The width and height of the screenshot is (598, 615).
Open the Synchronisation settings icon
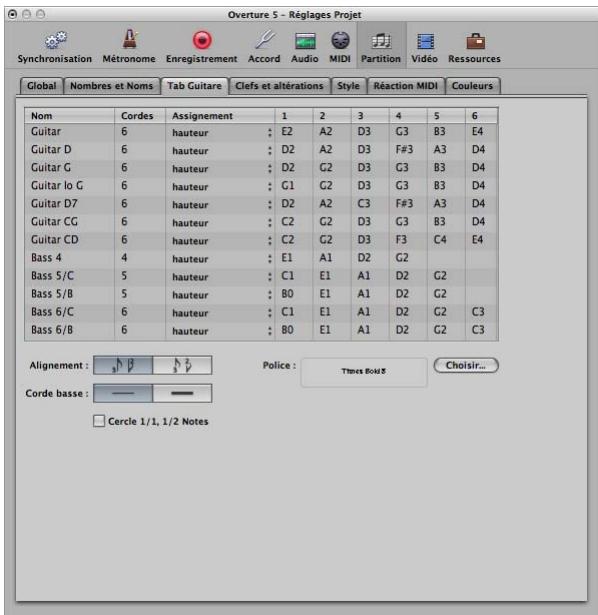click(55, 47)
